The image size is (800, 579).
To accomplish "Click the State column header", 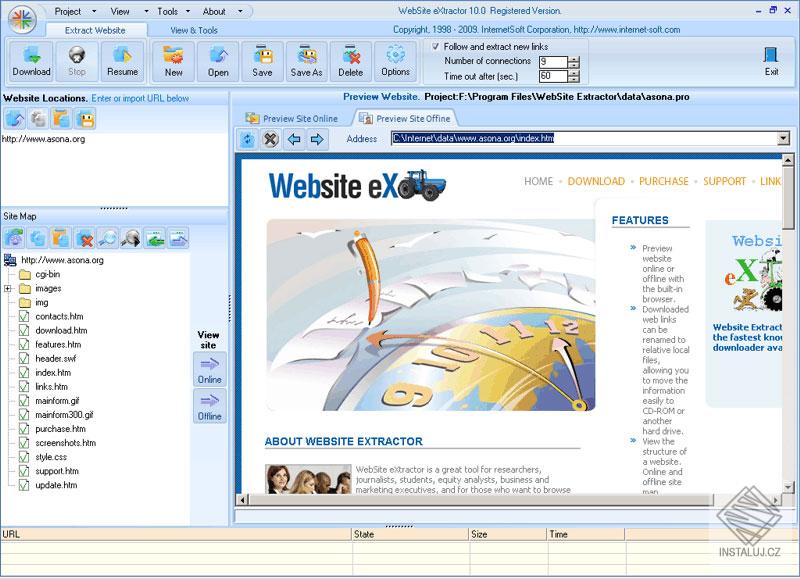I will [x=410, y=534].
